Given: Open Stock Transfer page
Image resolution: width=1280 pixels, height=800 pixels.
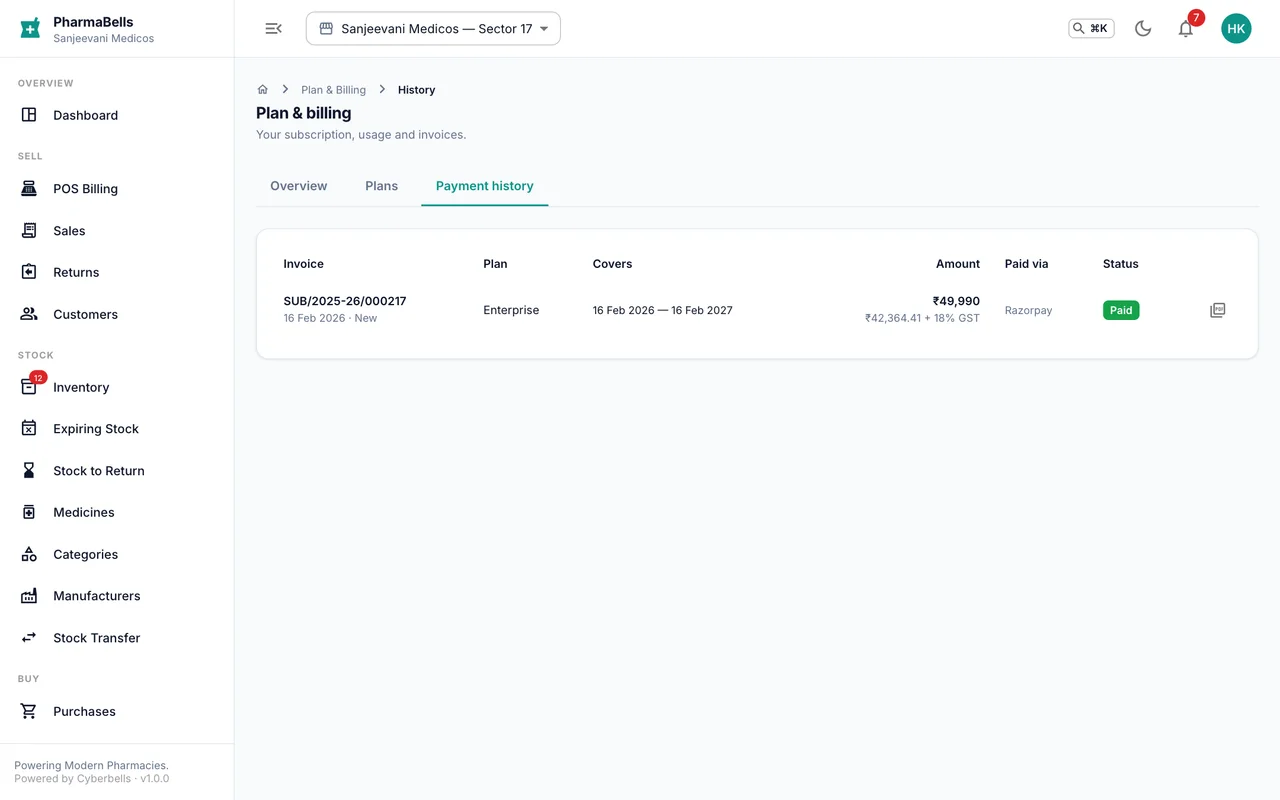Looking at the screenshot, I should click(x=117, y=638).
